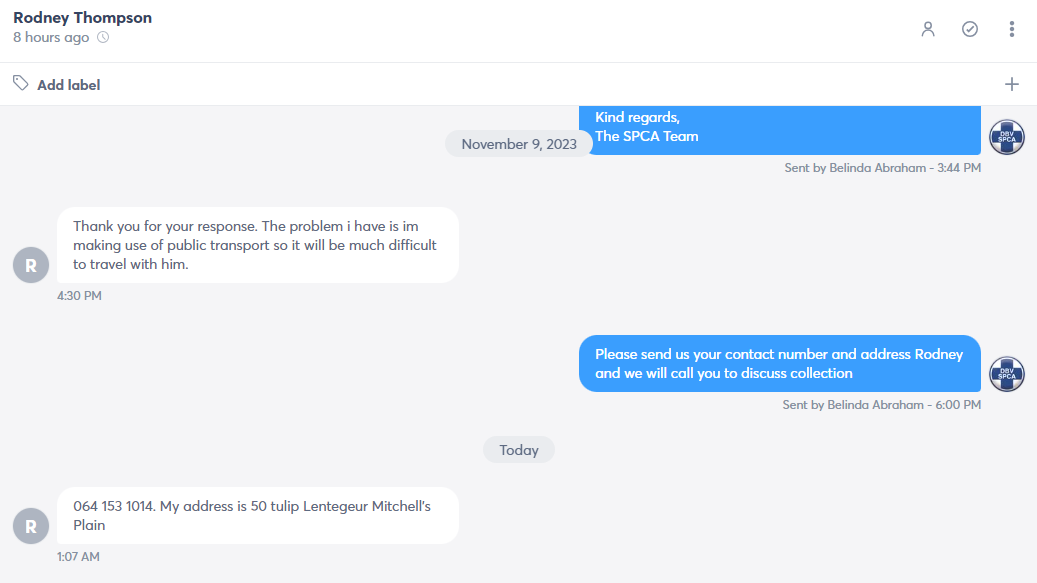Click SPCA avatar beside 6:00 PM message
Screen dimensions: 1037x583
1007,373
